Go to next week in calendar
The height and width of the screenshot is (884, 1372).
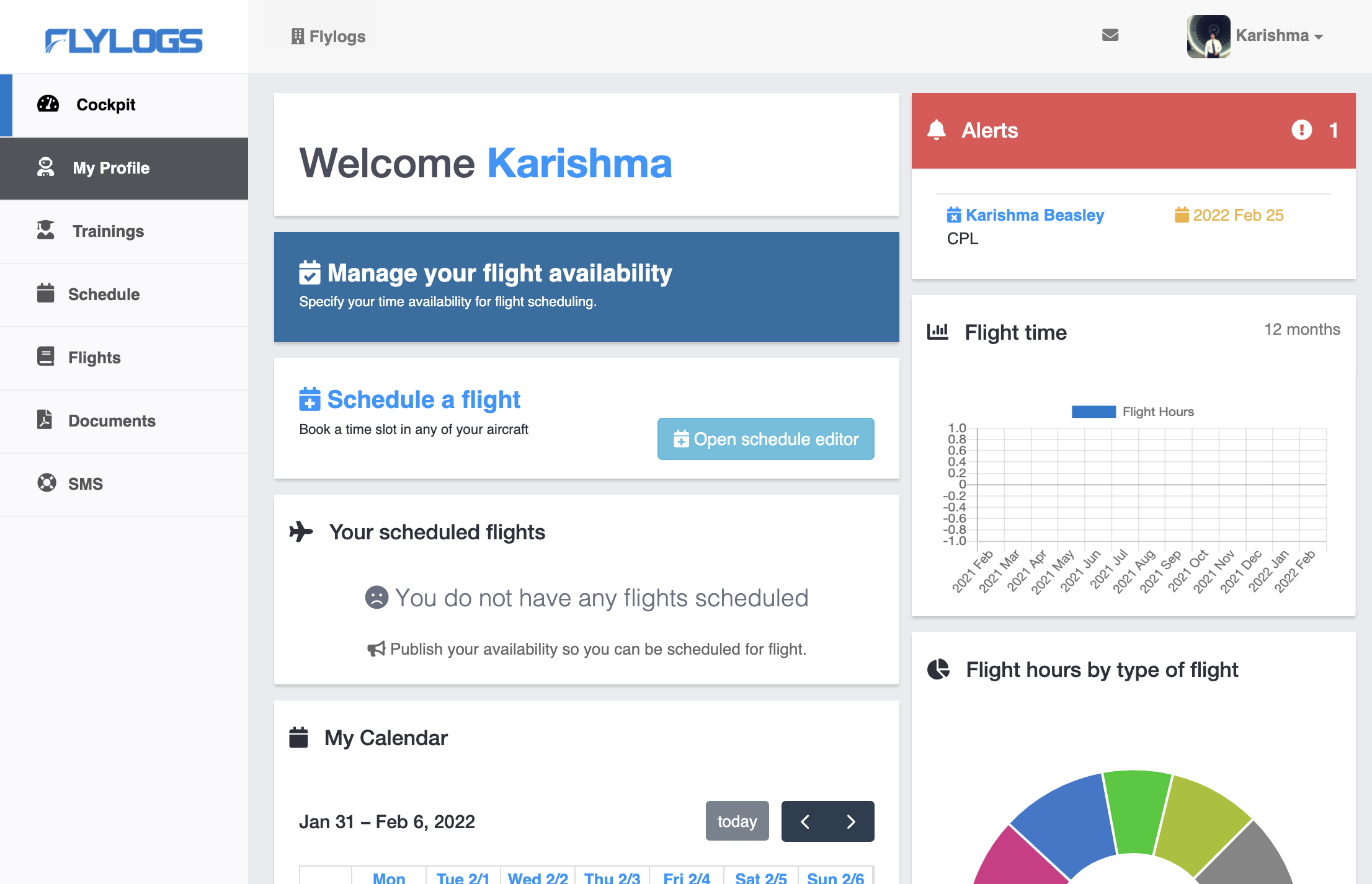click(x=851, y=821)
